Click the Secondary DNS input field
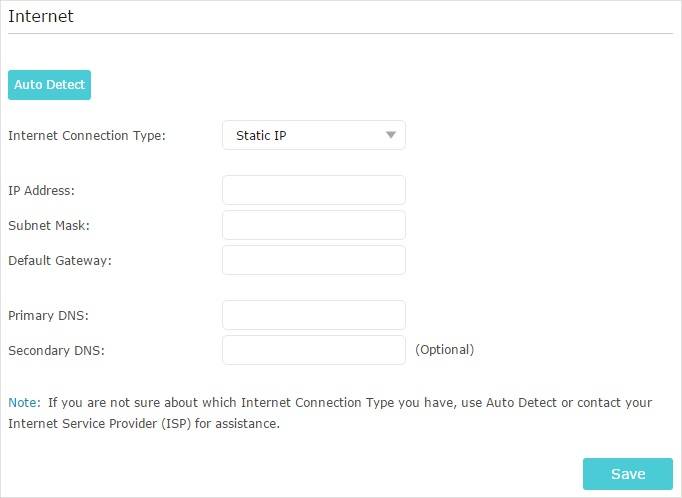 pos(313,350)
